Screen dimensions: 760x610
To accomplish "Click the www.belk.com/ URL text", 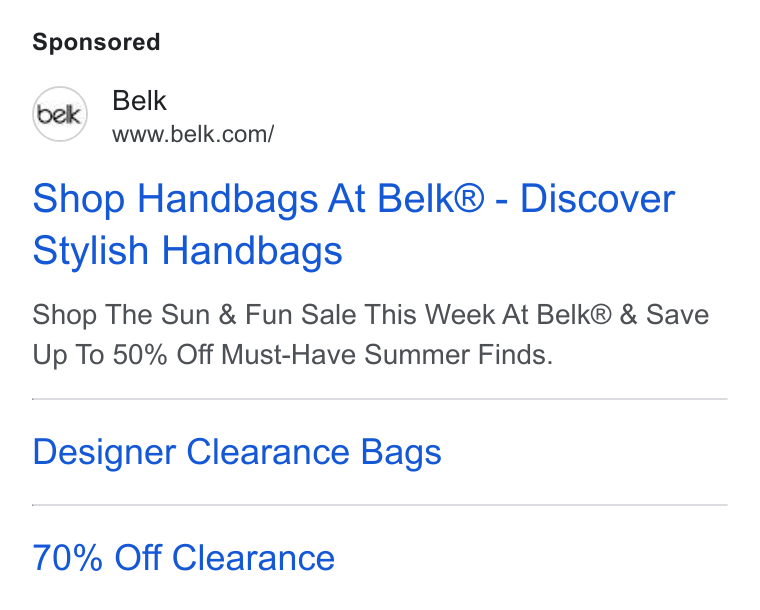I will (193, 134).
